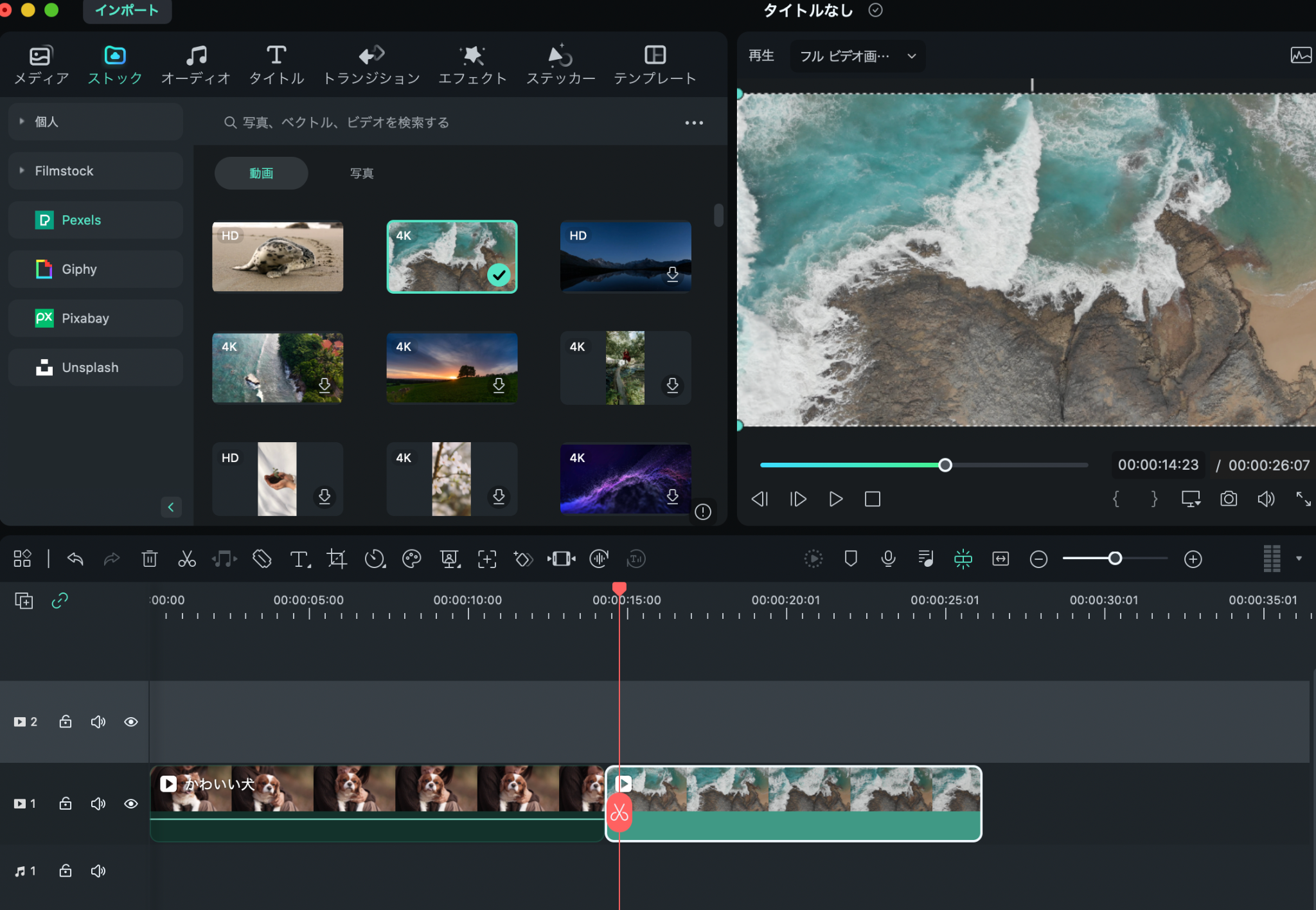Image resolution: width=1316 pixels, height=910 pixels.
Task: Open the タイトル tab
Action: pyautogui.click(x=276, y=65)
